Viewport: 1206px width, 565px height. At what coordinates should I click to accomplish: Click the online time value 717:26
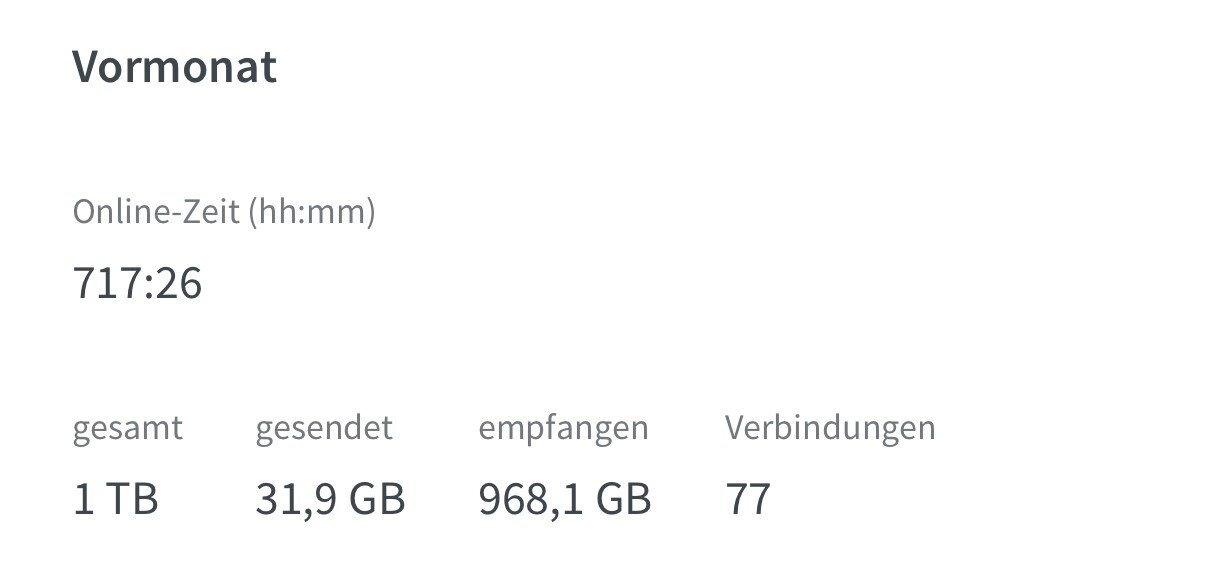tap(137, 284)
